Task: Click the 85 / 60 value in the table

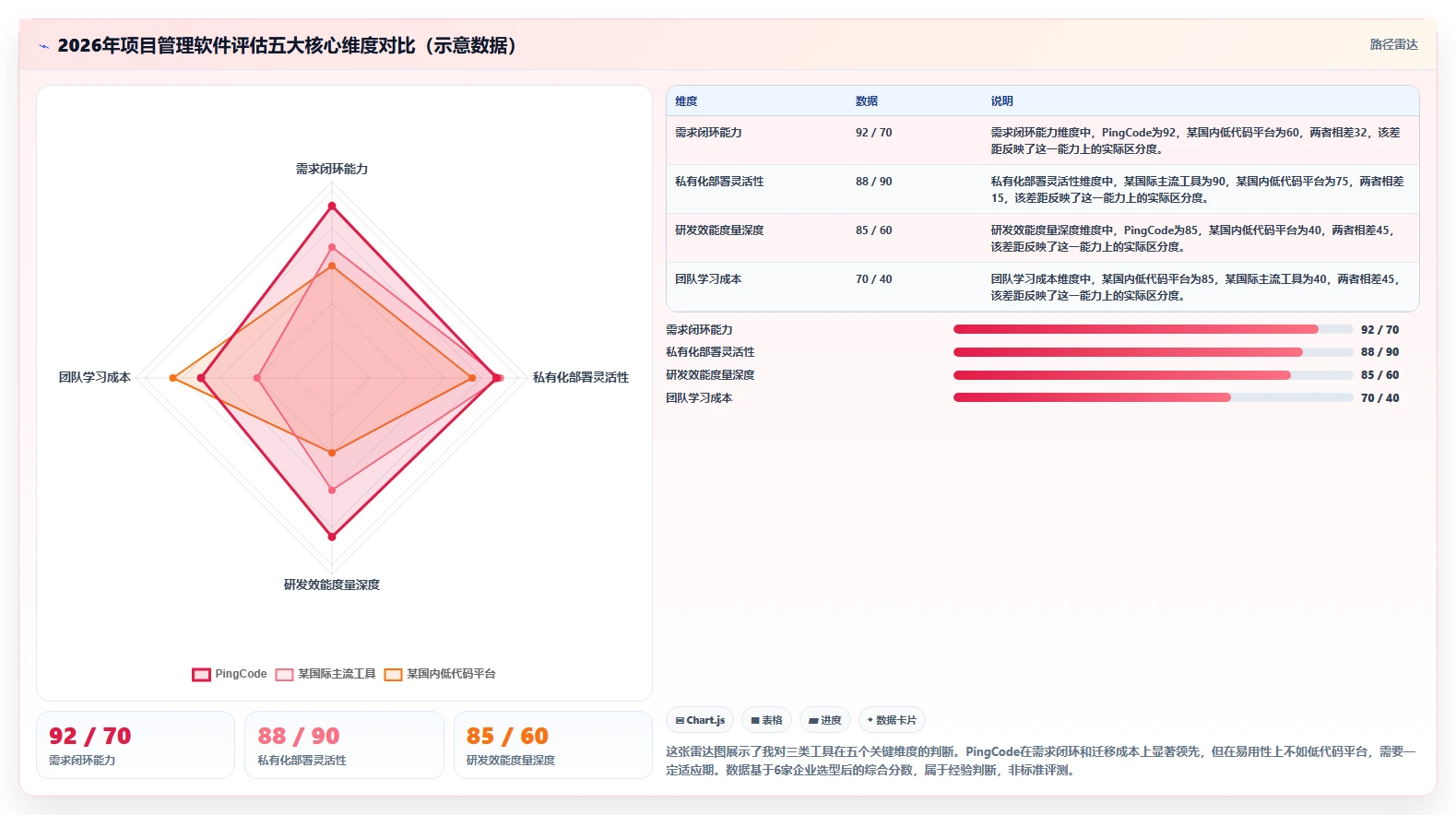Action: coord(874,230)
